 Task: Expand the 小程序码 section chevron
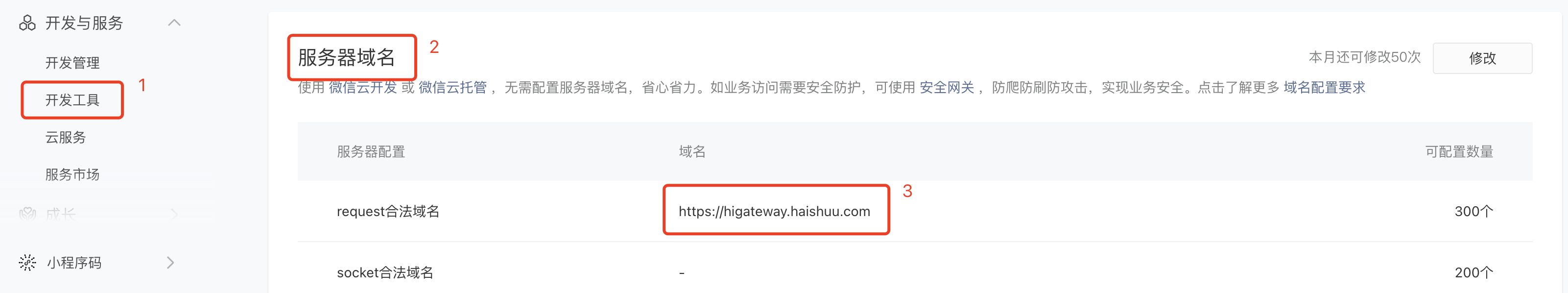pos(171,263)
